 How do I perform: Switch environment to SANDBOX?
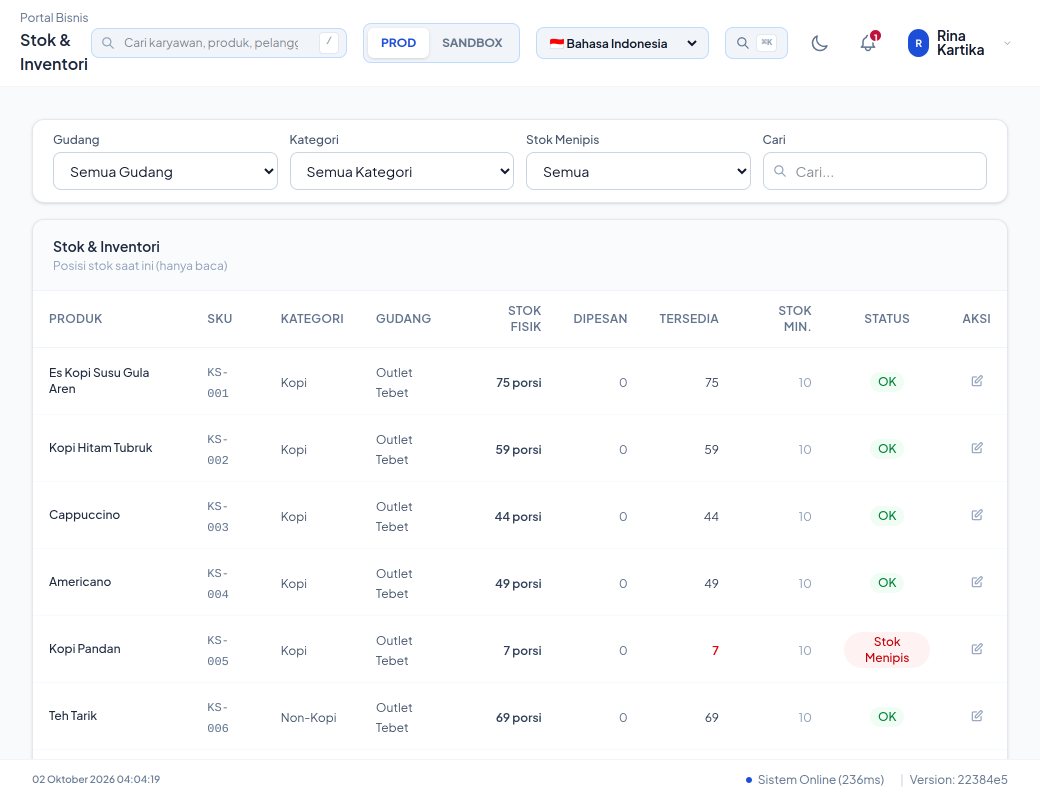coord(472,43)
